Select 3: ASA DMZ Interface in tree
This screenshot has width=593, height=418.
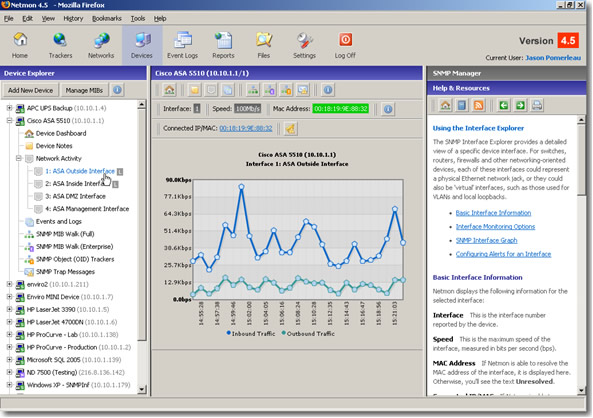pos(75,196)
